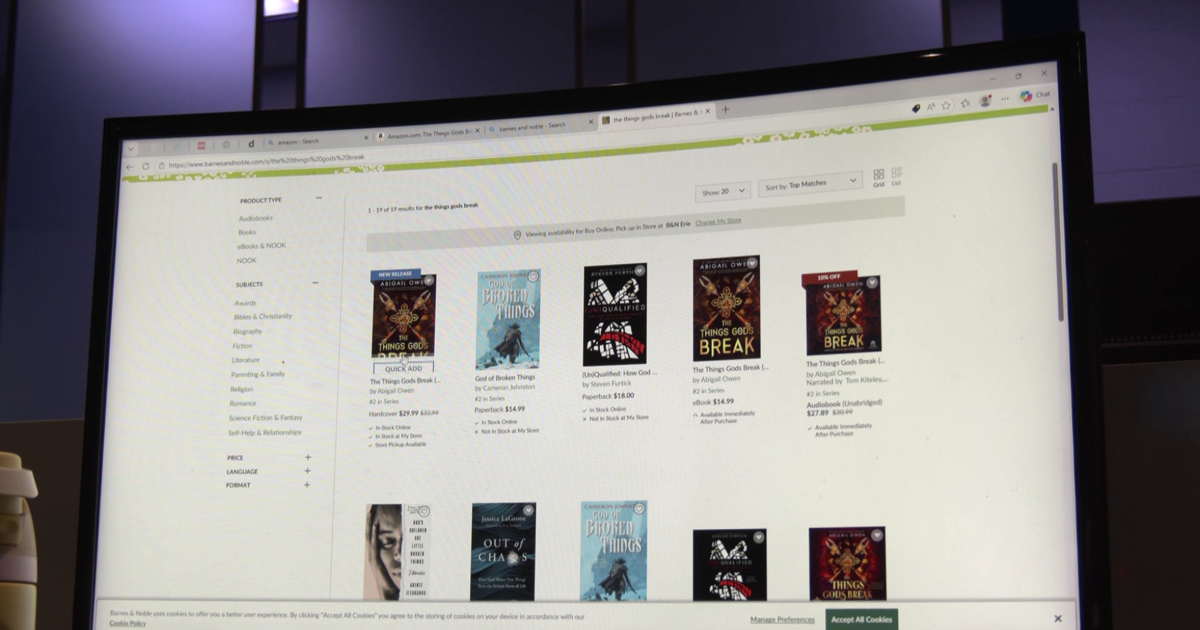
Task: Click wishlist heart on (Un)Qualified paperback cover
Action: 640,270
